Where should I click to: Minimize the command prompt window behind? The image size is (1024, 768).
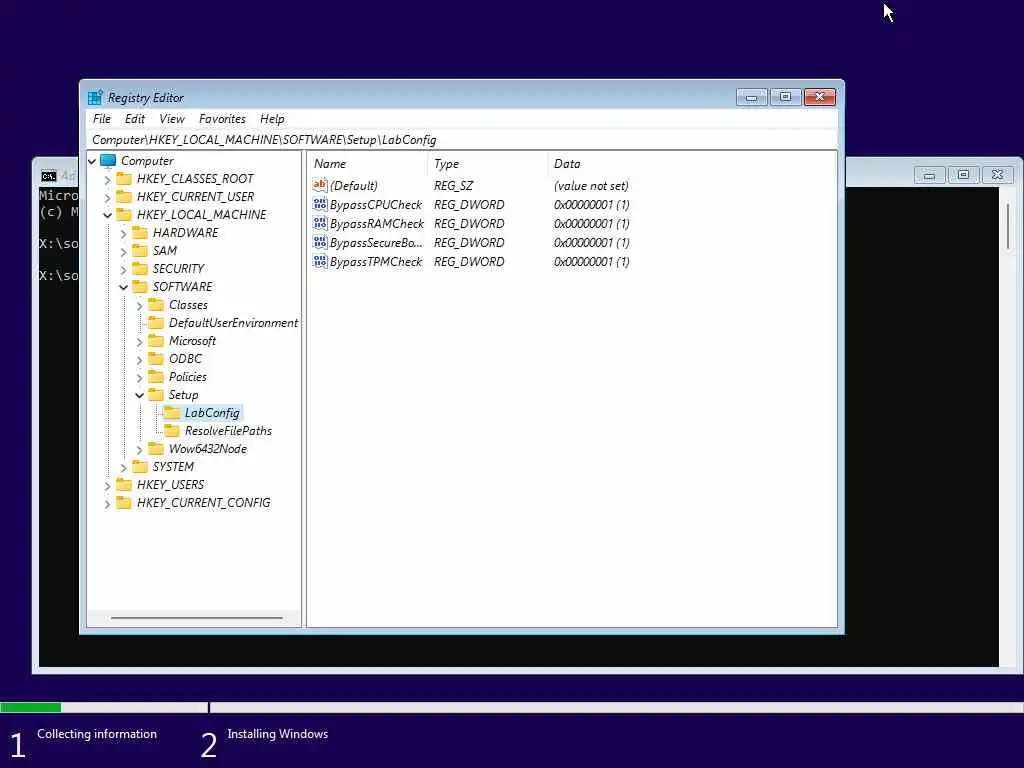pos(929,174)
